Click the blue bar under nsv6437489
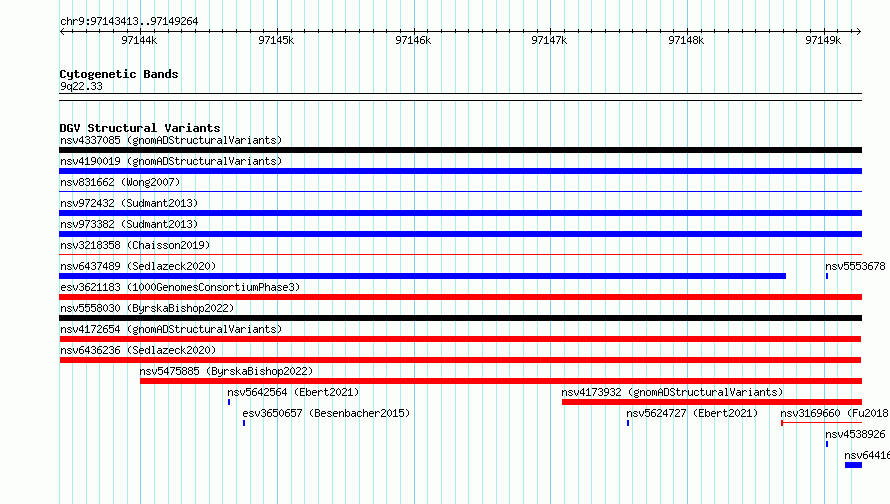The image size is (890, 504). [422, 276]
